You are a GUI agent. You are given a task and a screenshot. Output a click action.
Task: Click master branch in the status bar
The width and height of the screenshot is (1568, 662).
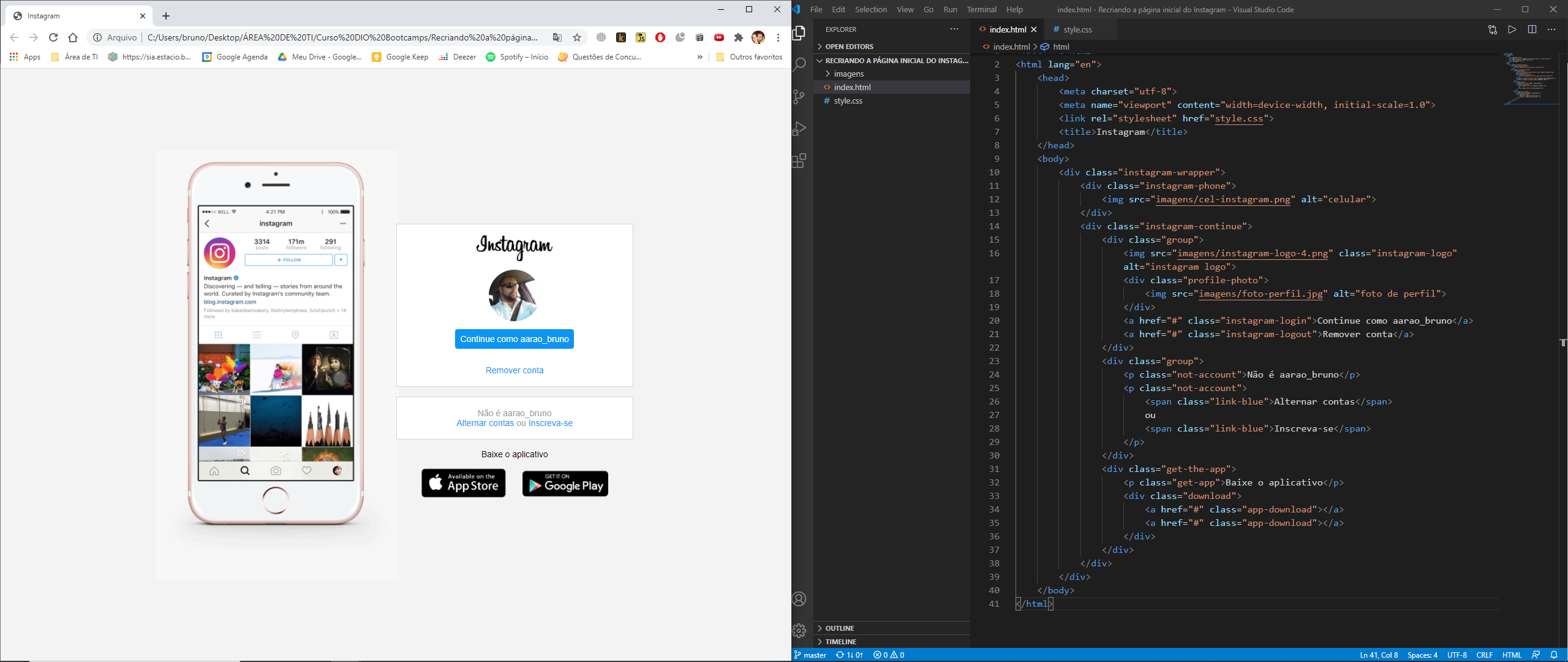pos(810,655)
